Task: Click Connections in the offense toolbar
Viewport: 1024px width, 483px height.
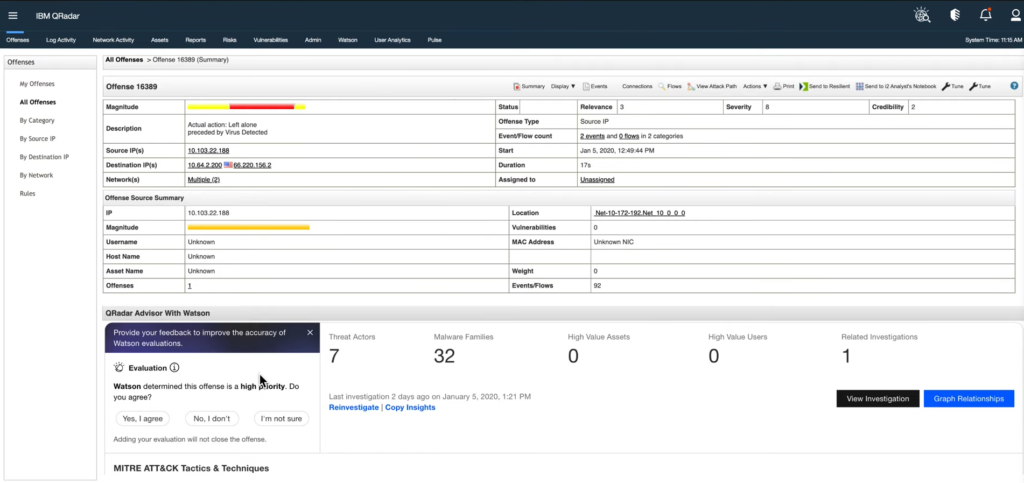Action: 637,86
